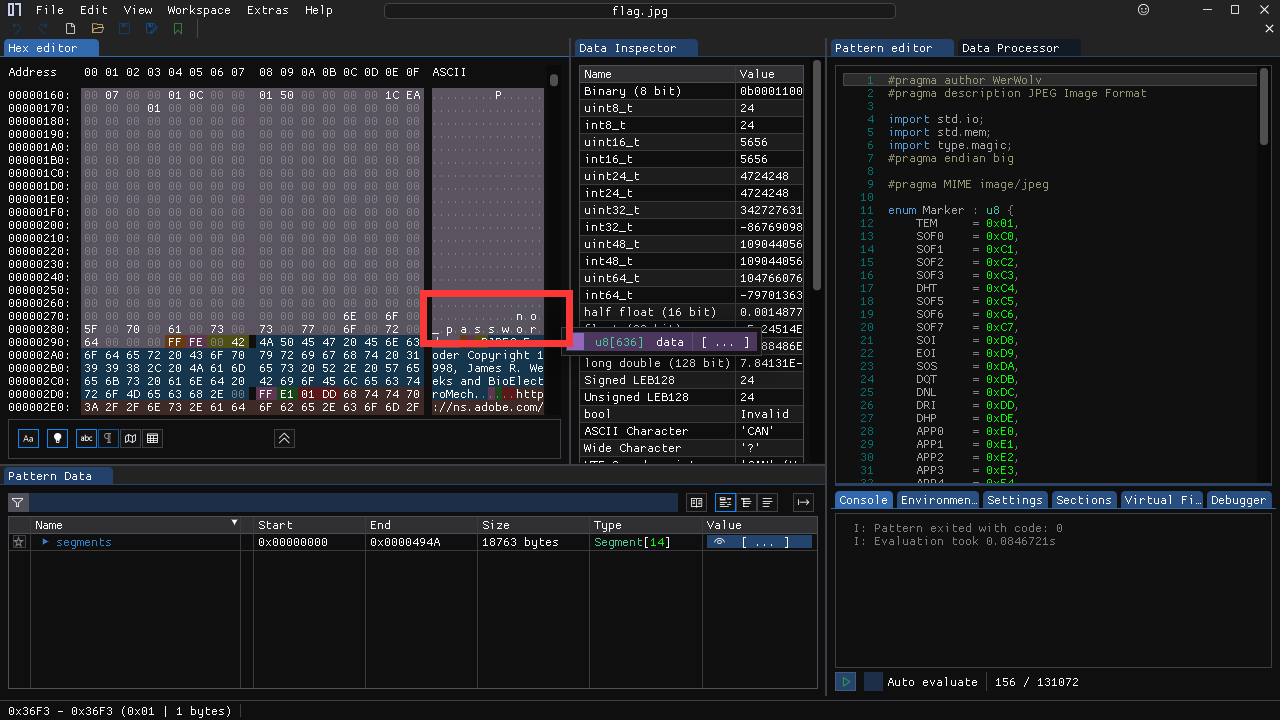This screenshot has width=1280, height=720.
Task: Favorite the segments row star
Action: point(18,542)
